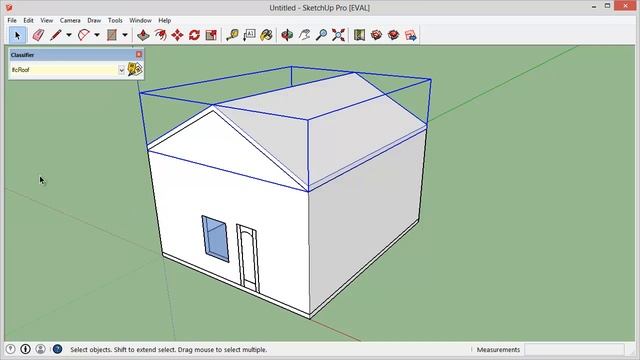Open the File menu
The image size is (640, 360).
pos(12,20)
